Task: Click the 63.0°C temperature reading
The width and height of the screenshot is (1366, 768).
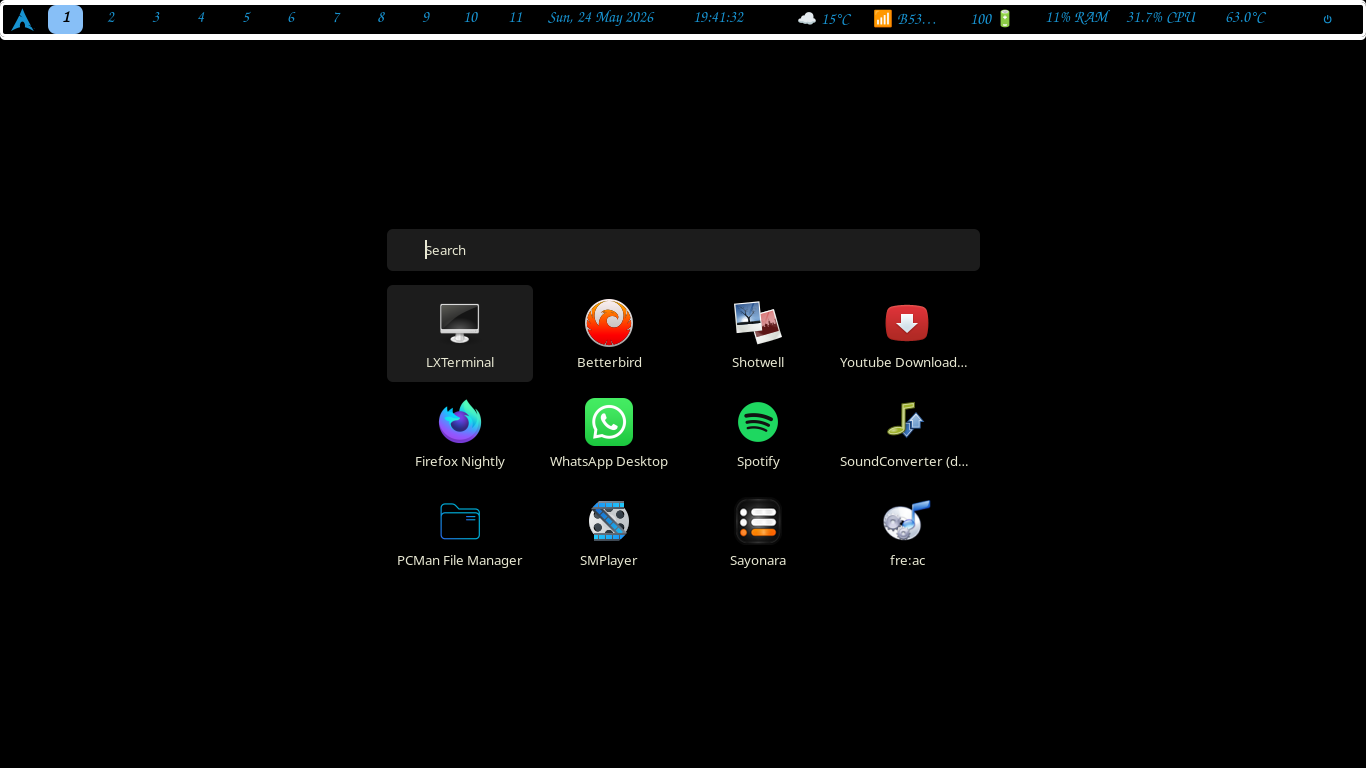Action: point(1245,18)
